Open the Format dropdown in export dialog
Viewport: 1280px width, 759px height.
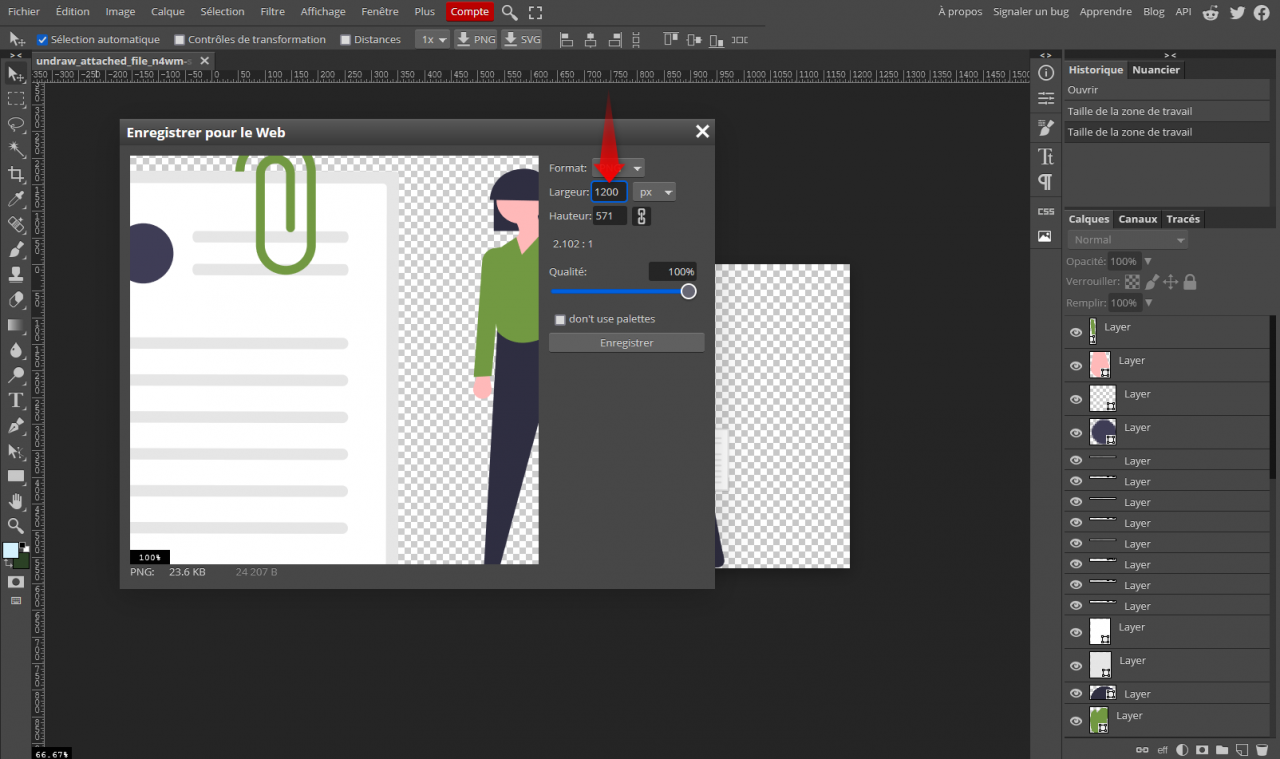coord(619,168)
